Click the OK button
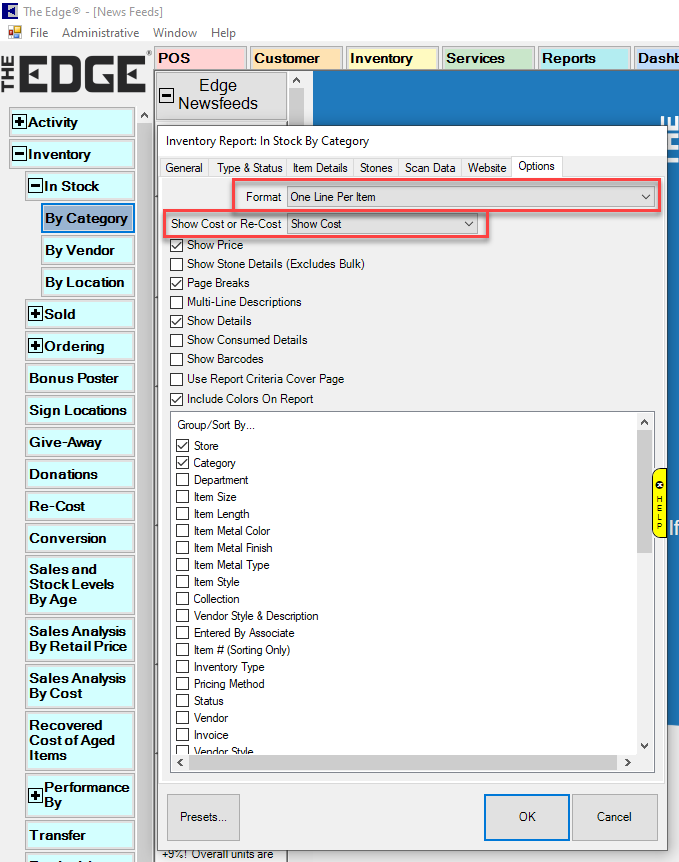 pos(527,817)
